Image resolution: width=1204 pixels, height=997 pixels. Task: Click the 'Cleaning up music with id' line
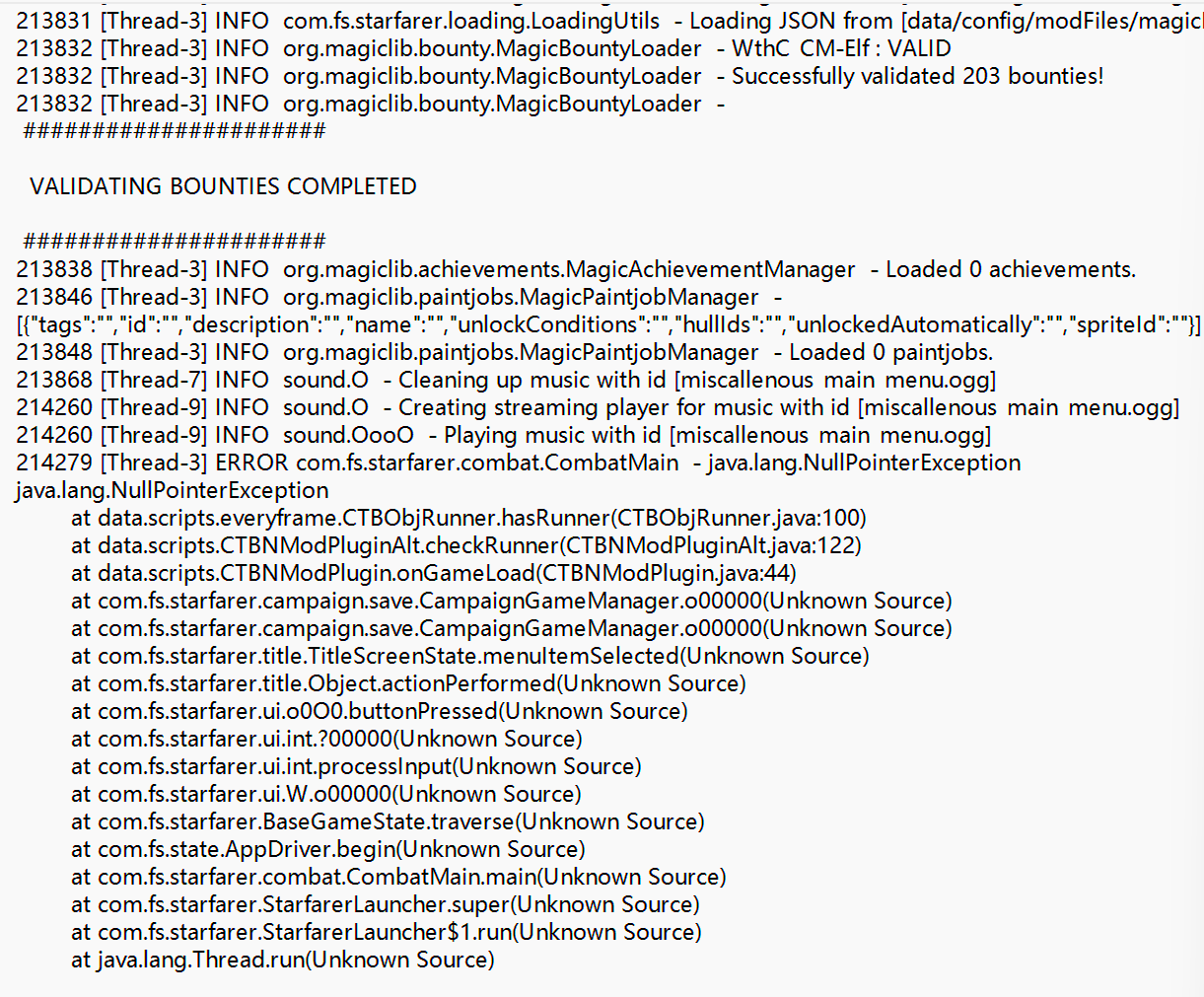(x=696, y=380)
